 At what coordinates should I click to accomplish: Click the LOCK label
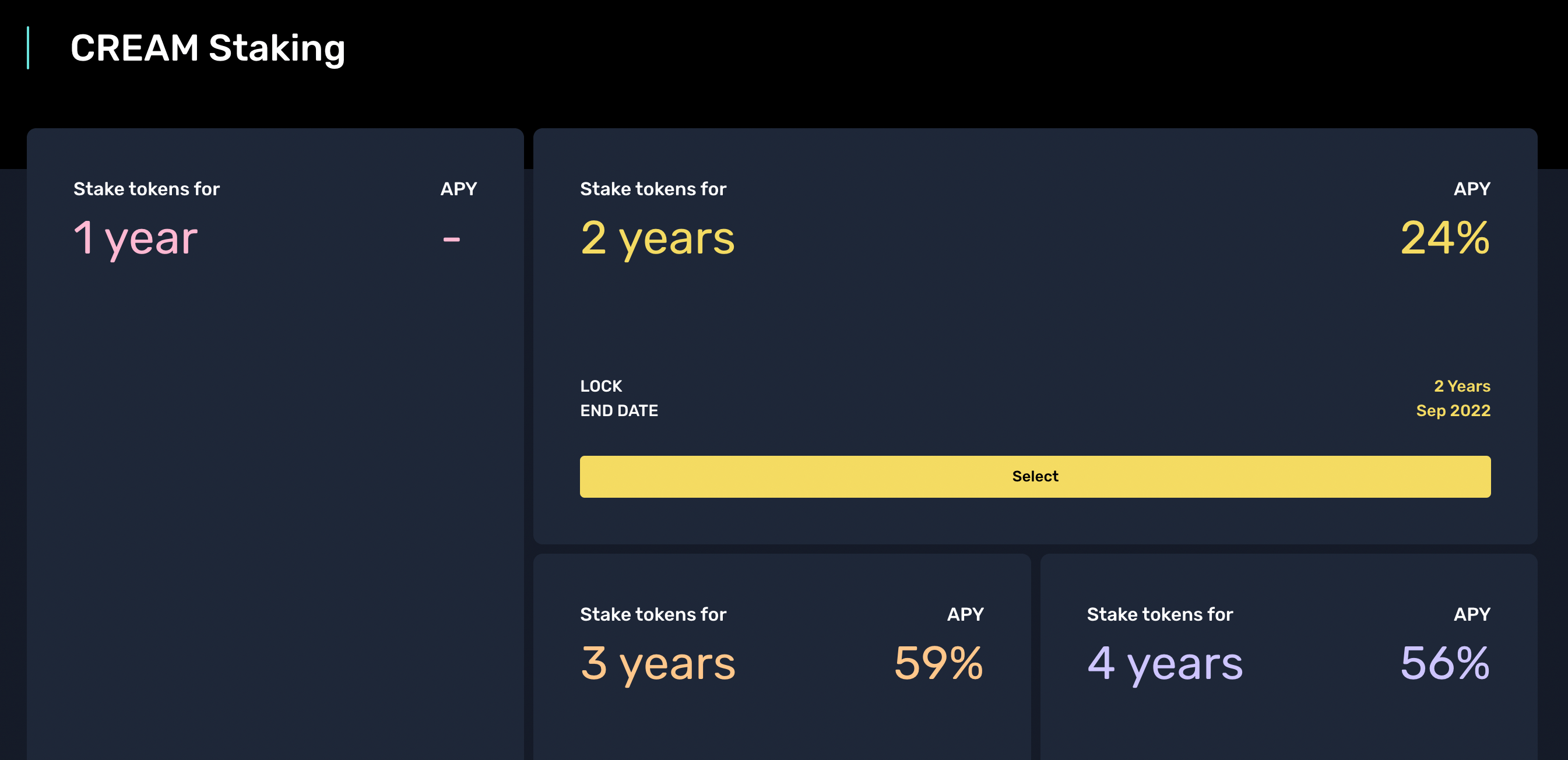[x=601, y=386]
